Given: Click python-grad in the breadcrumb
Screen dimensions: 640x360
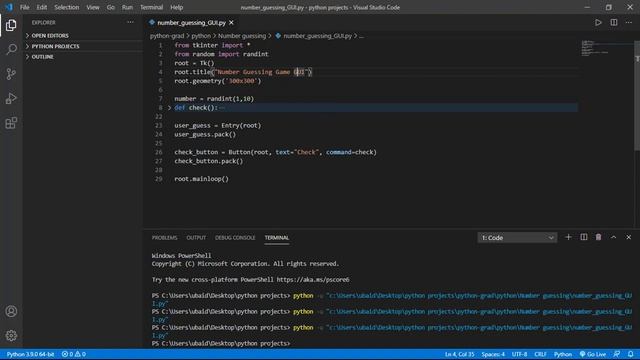Looking at the screenshot, I should coord(167,36).
